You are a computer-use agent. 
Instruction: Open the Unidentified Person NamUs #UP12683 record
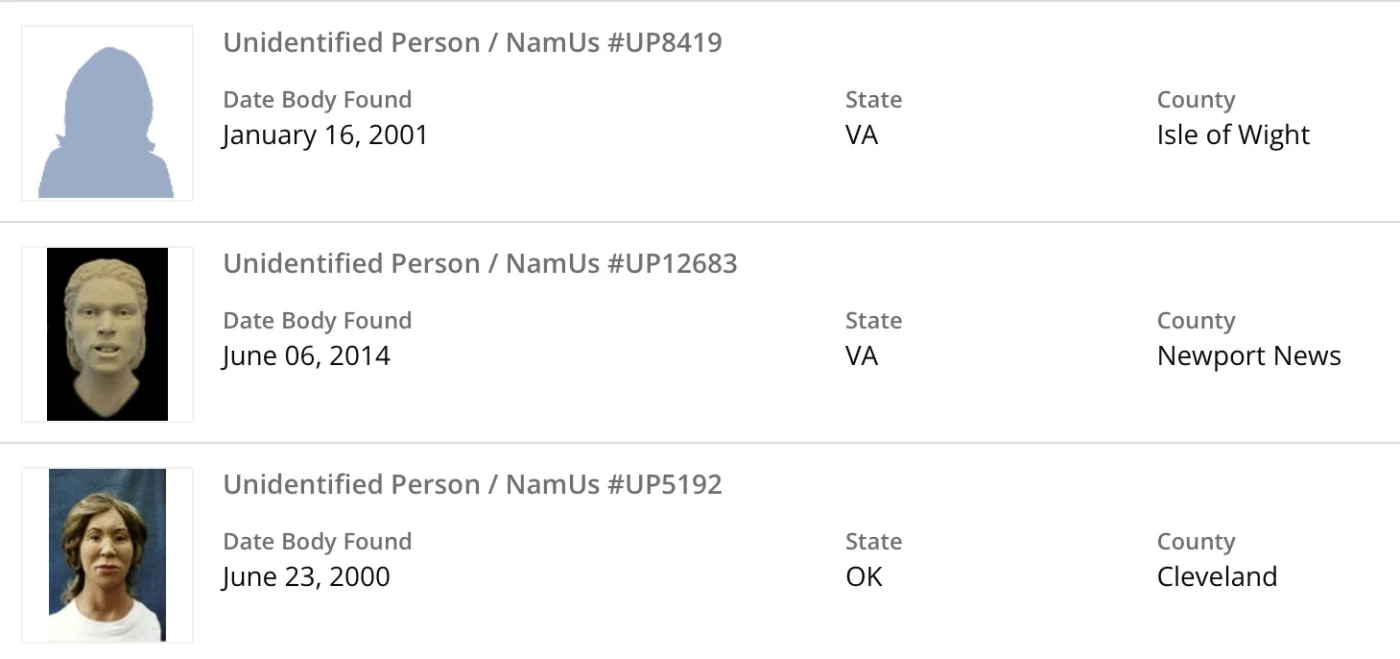click(480, 264)
